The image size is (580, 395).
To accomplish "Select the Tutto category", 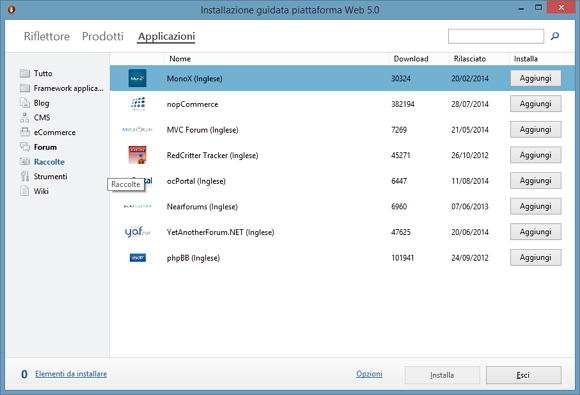I will (43, 73).
